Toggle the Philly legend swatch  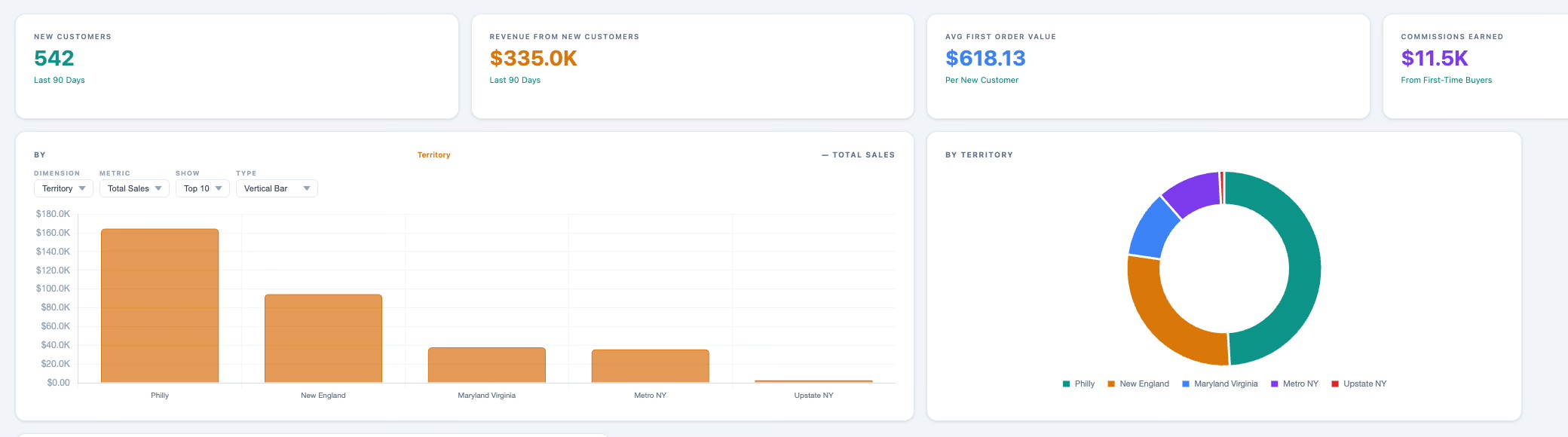pos(1066,384)
